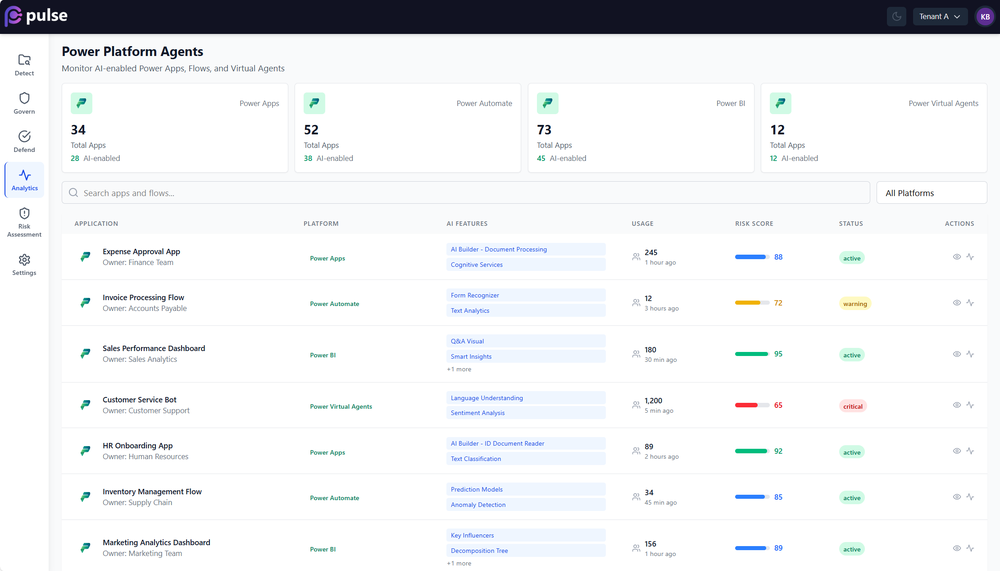Click the Expense Approval App row icon
The height and width of the screenshot is (571, 1000).
pos(85,256)
